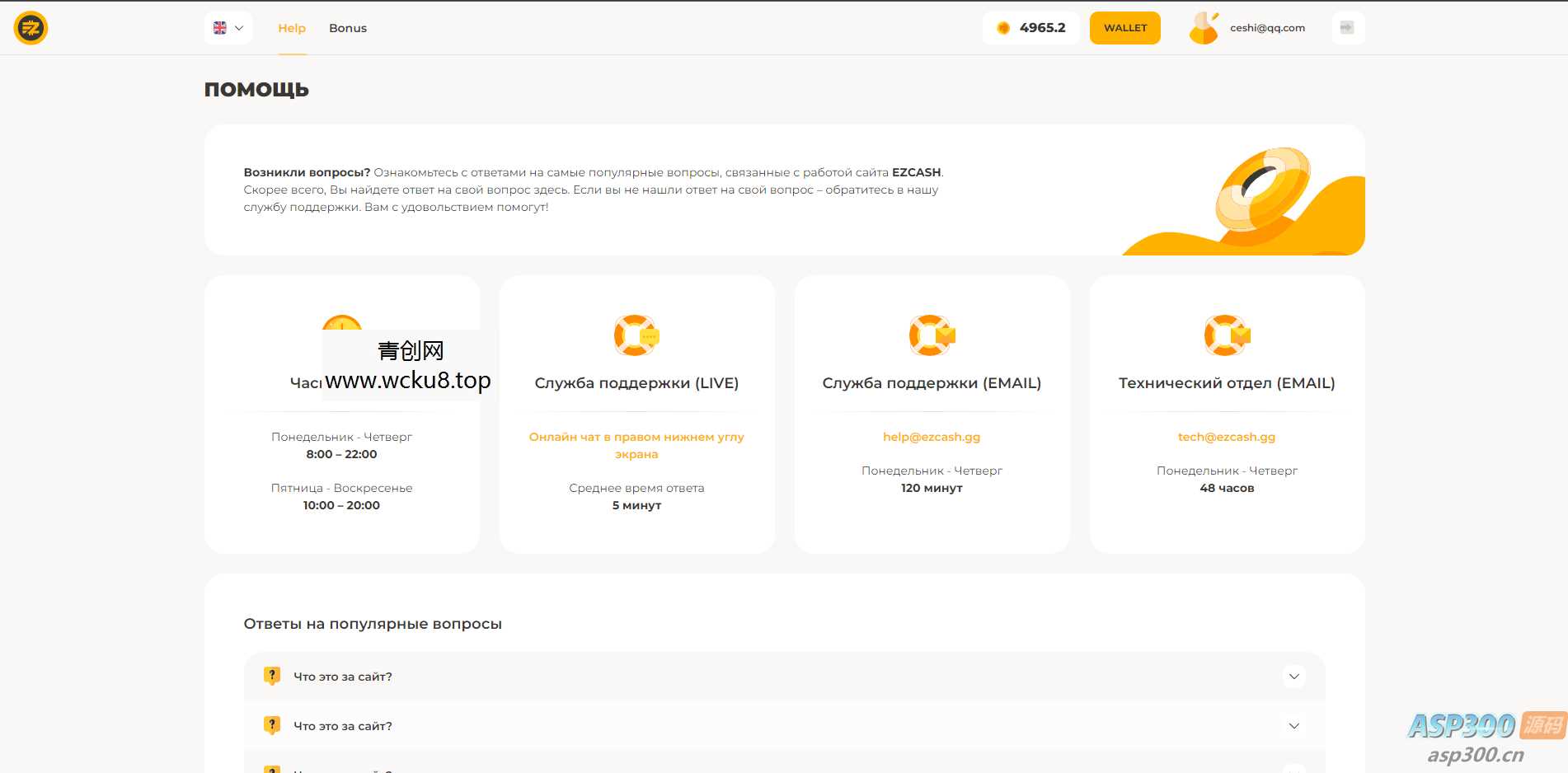Click the help@ezcash.gg email link
The width and height of the screenshot is (1568, 773).
(932, 437)
